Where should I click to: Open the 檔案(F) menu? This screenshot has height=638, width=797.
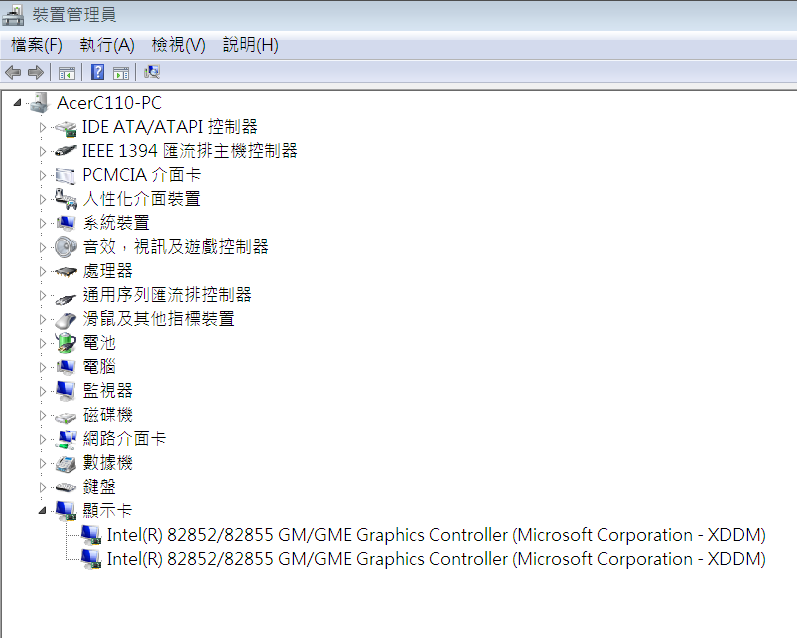coord(37,45)
